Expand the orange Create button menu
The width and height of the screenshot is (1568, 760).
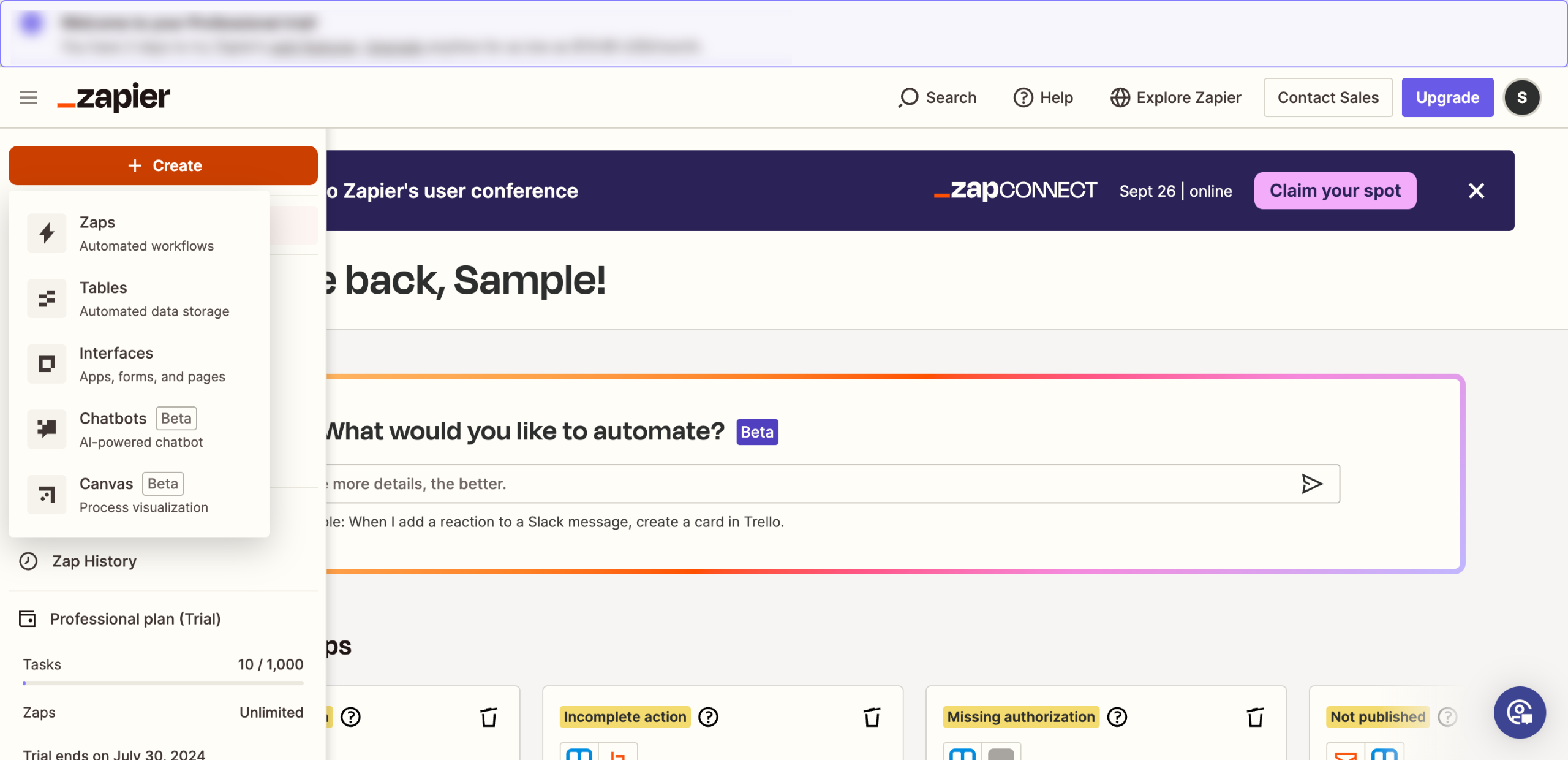tap(164, 165)
